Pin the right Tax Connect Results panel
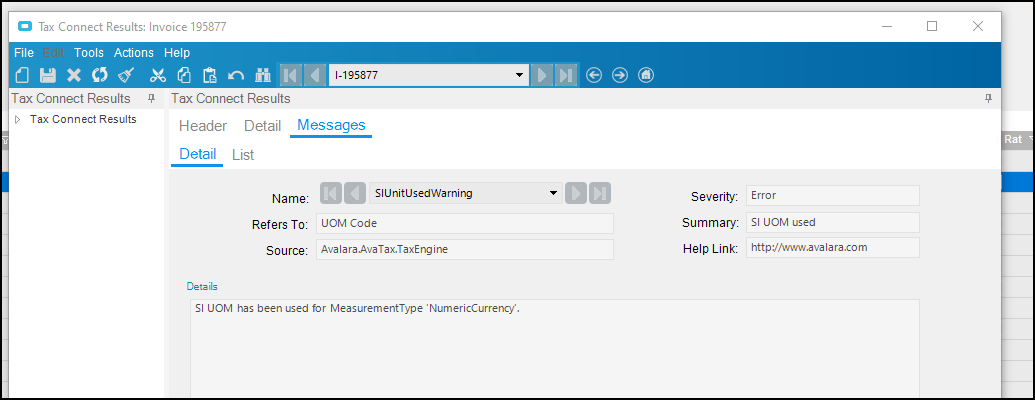The image size is (1035, 400). click(988, 98)
